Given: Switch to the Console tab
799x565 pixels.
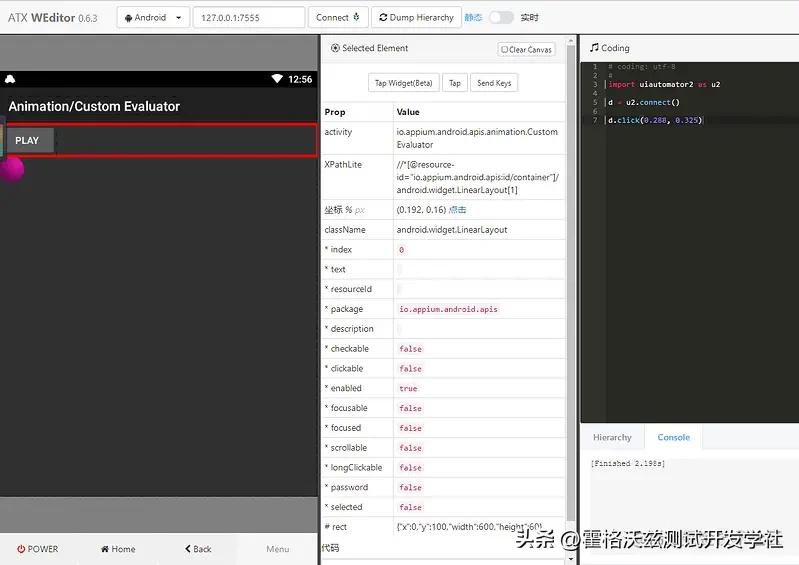Looking at the screenshot, I should click(673, 437).
